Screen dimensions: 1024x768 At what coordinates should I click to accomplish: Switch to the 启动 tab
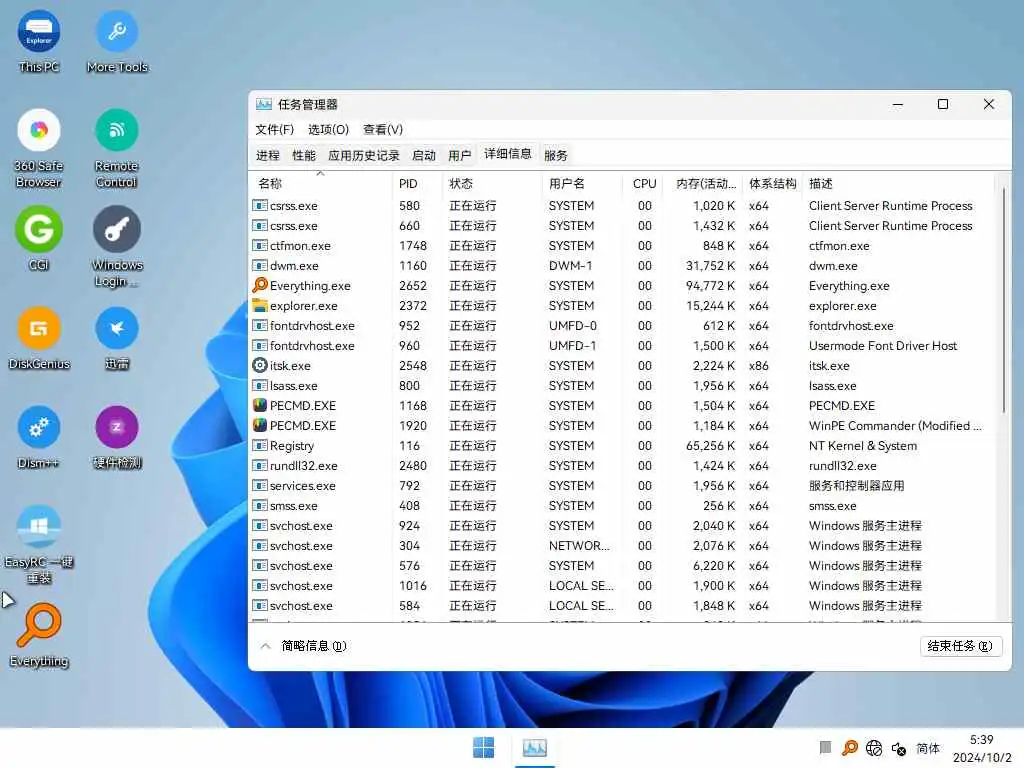click(424, 155)
